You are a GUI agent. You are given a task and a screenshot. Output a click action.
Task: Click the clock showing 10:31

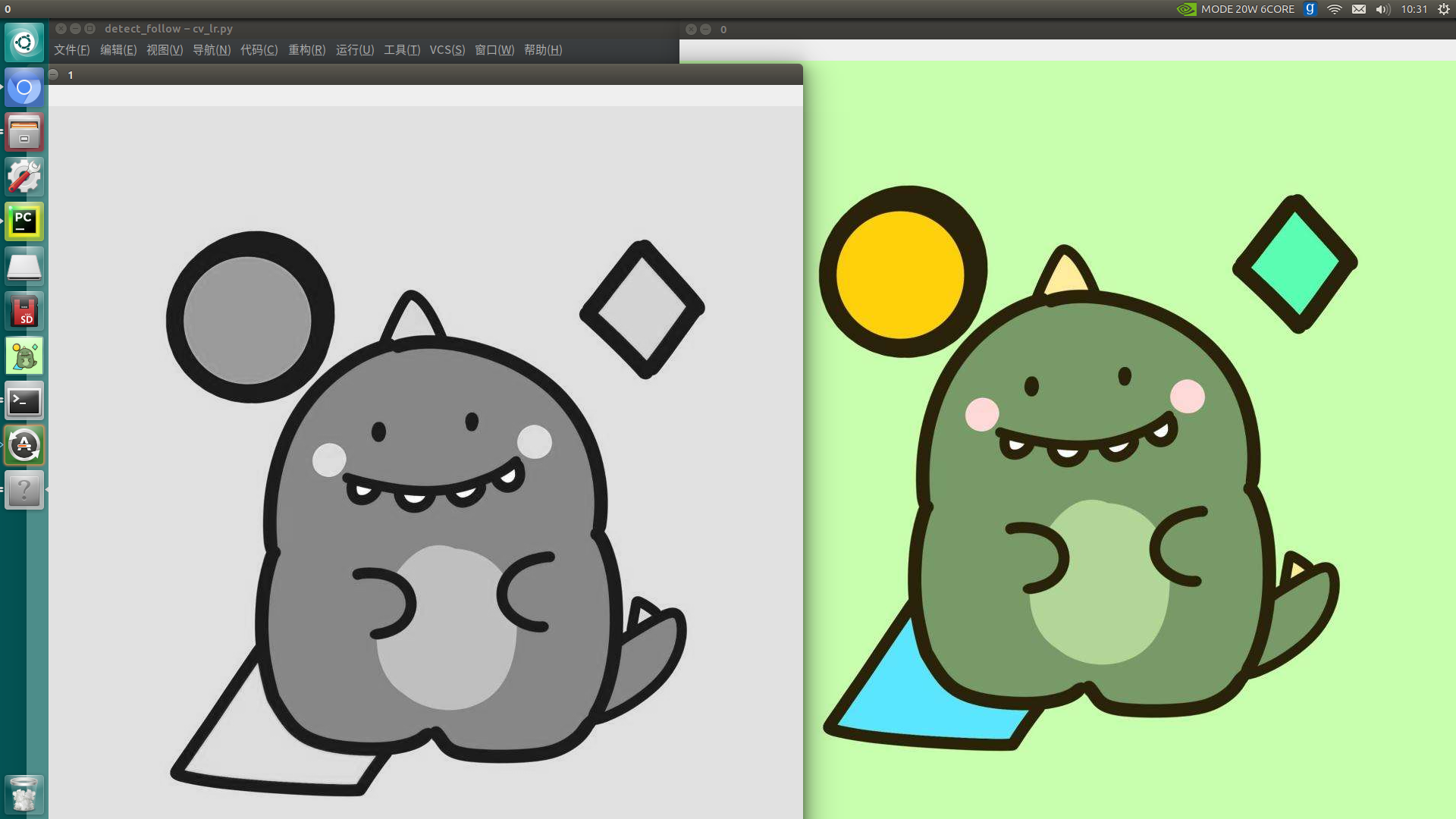coord(1414,9)
